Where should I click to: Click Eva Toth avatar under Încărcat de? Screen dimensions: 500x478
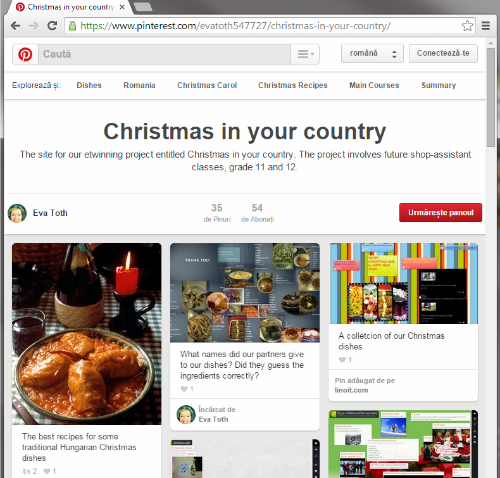186,414
